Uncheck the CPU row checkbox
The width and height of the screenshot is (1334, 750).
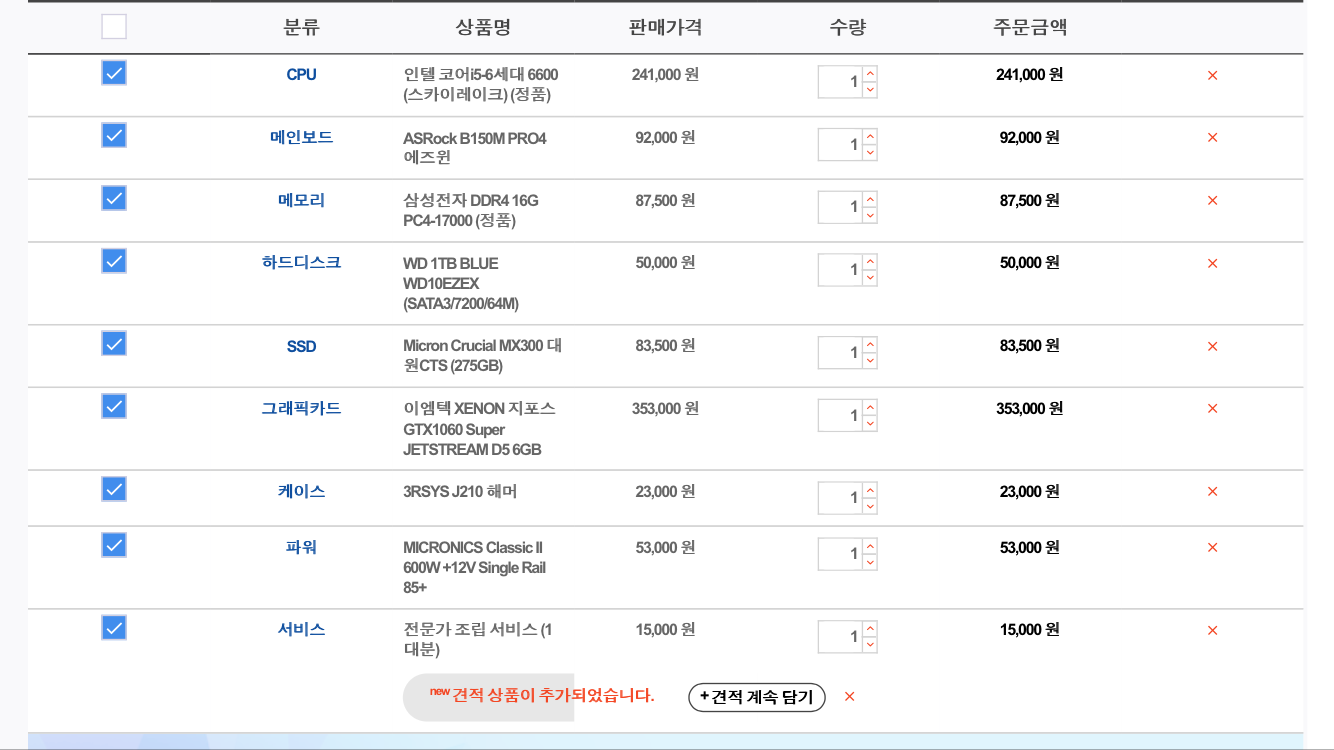(114, 73)
